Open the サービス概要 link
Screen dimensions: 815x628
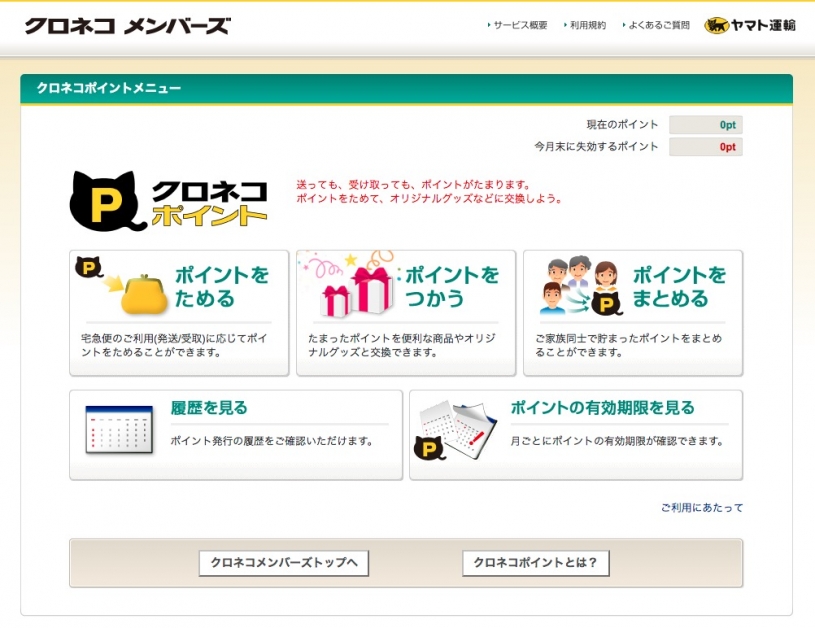[x=520, y=25]
